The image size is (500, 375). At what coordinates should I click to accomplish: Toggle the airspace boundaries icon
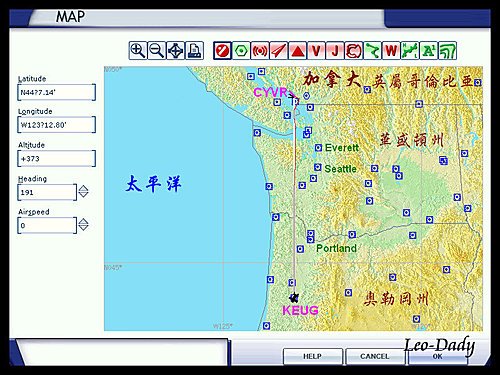[x=354, y=51]
